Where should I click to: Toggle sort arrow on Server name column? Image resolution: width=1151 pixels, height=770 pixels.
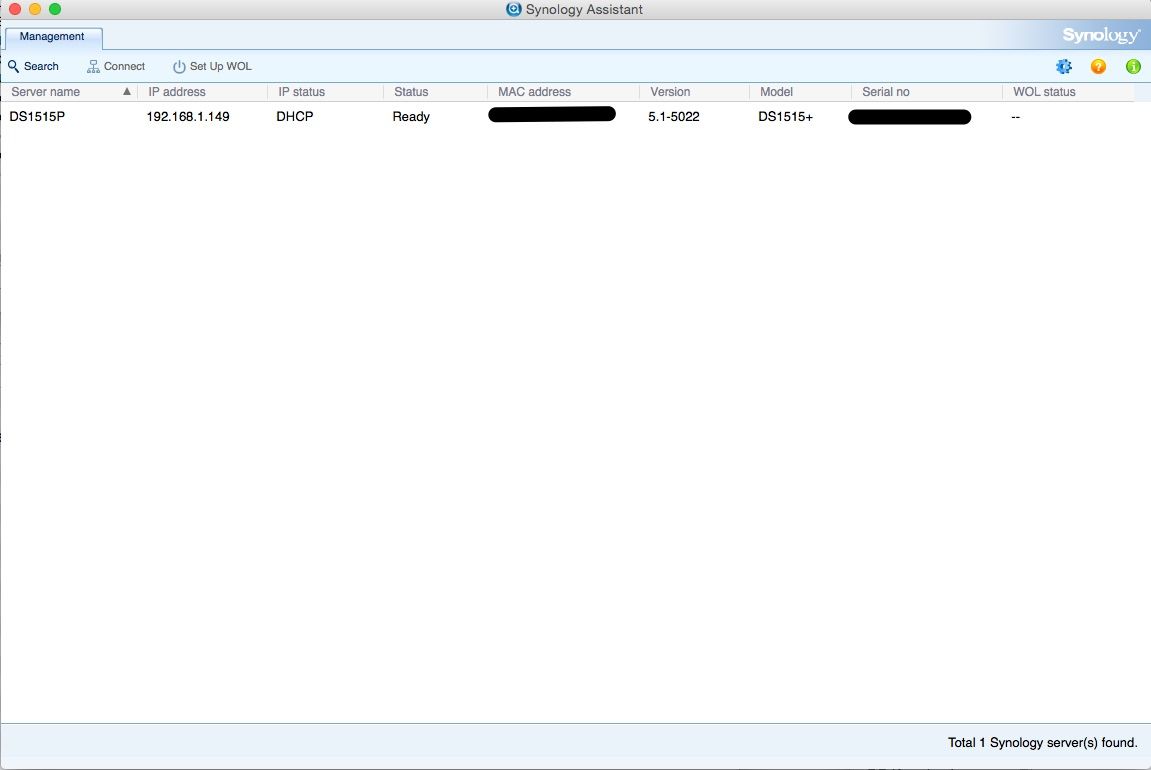pyautogui.click(x=127, y=92)
